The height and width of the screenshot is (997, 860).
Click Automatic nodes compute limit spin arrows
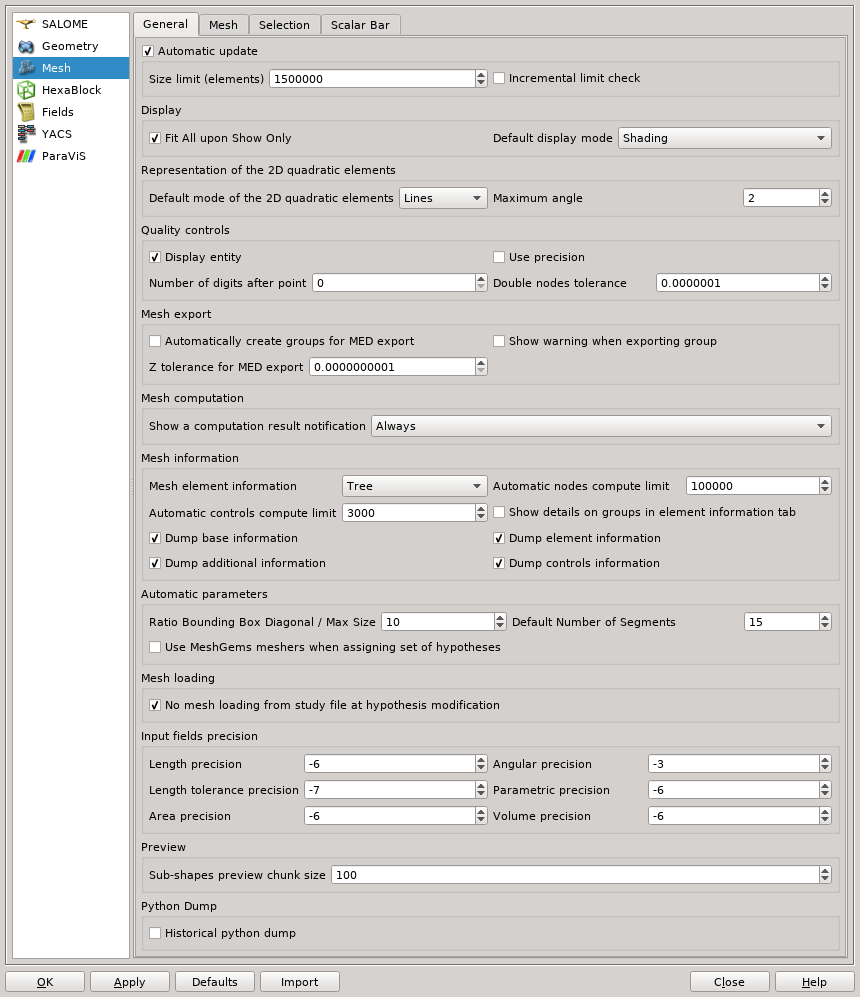(825, 486)
